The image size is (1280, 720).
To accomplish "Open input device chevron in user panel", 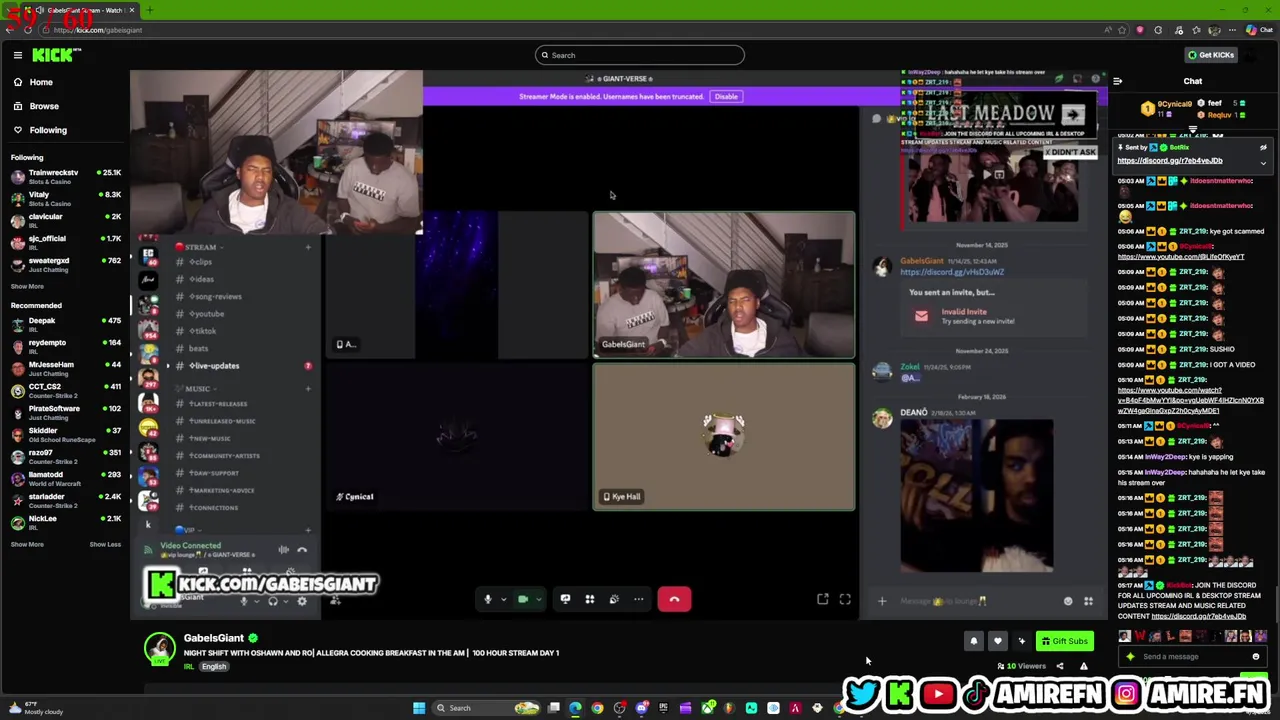I will tap(255, 602).
